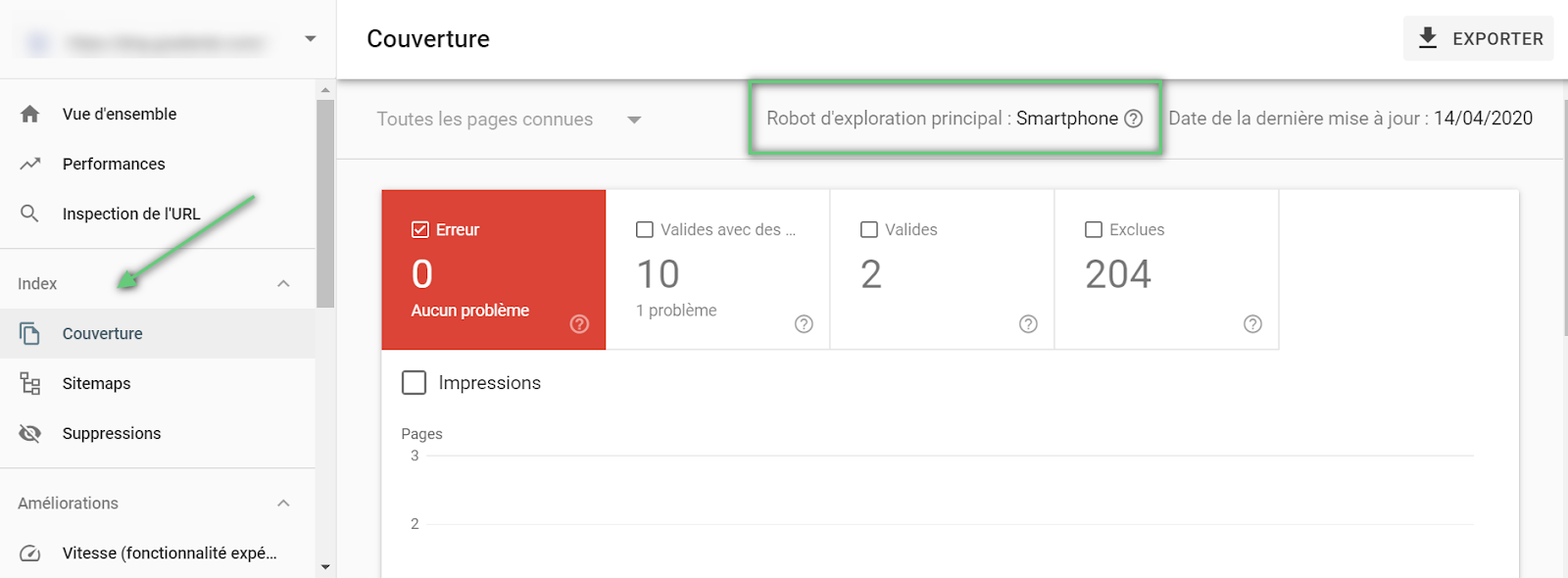The image size is (1568, 578).
Task: Collapse the Améliorations section chevron
Action: point(283,504)
